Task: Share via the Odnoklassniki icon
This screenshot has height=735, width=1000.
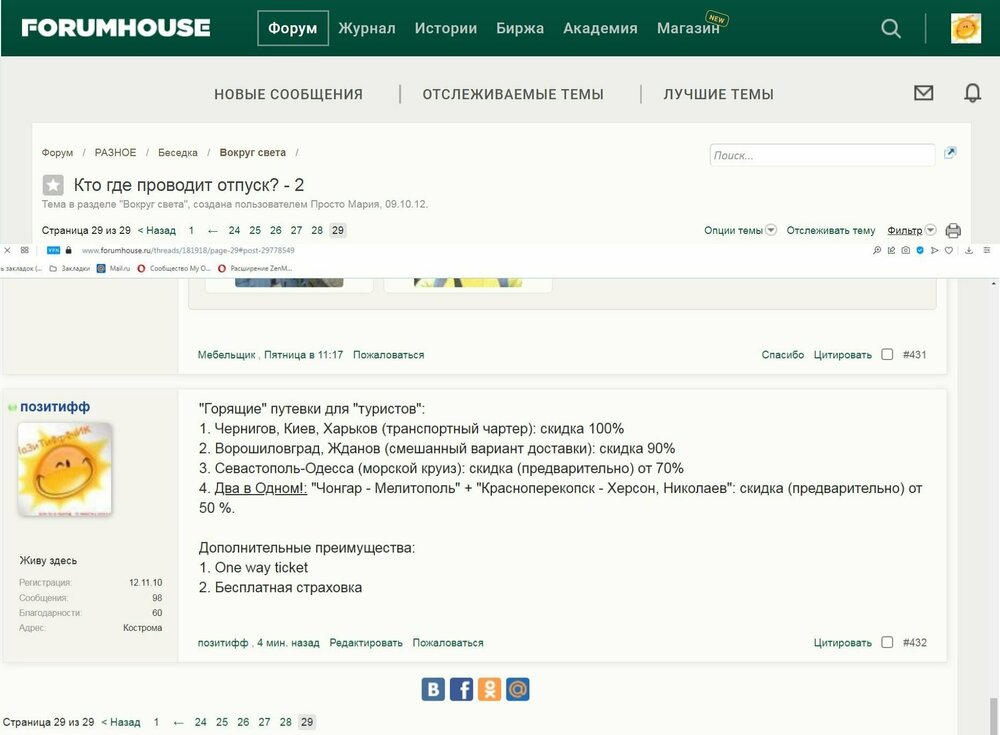Action: (490, 689)
